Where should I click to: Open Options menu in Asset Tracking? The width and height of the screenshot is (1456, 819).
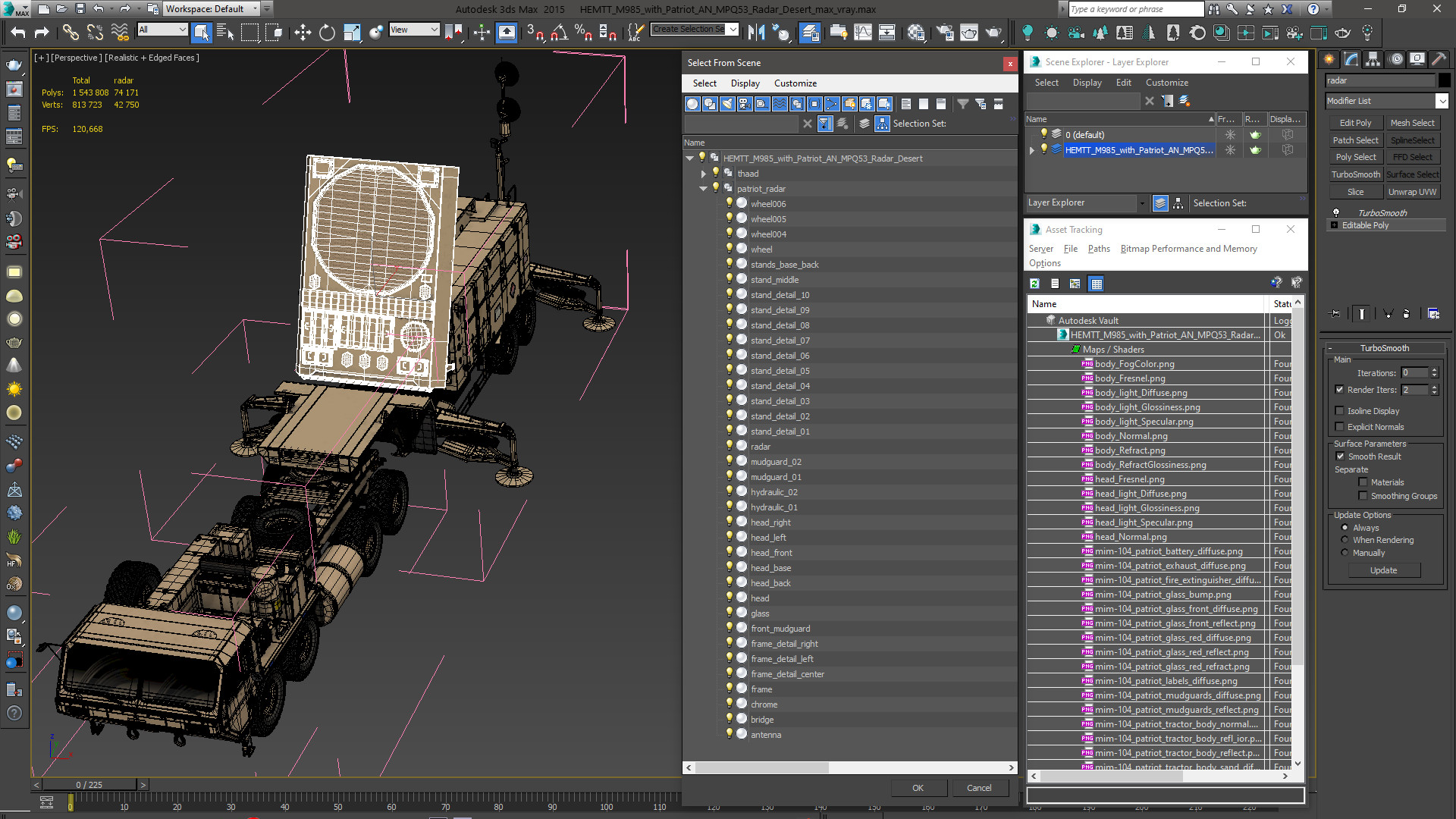click(1044, 263)
